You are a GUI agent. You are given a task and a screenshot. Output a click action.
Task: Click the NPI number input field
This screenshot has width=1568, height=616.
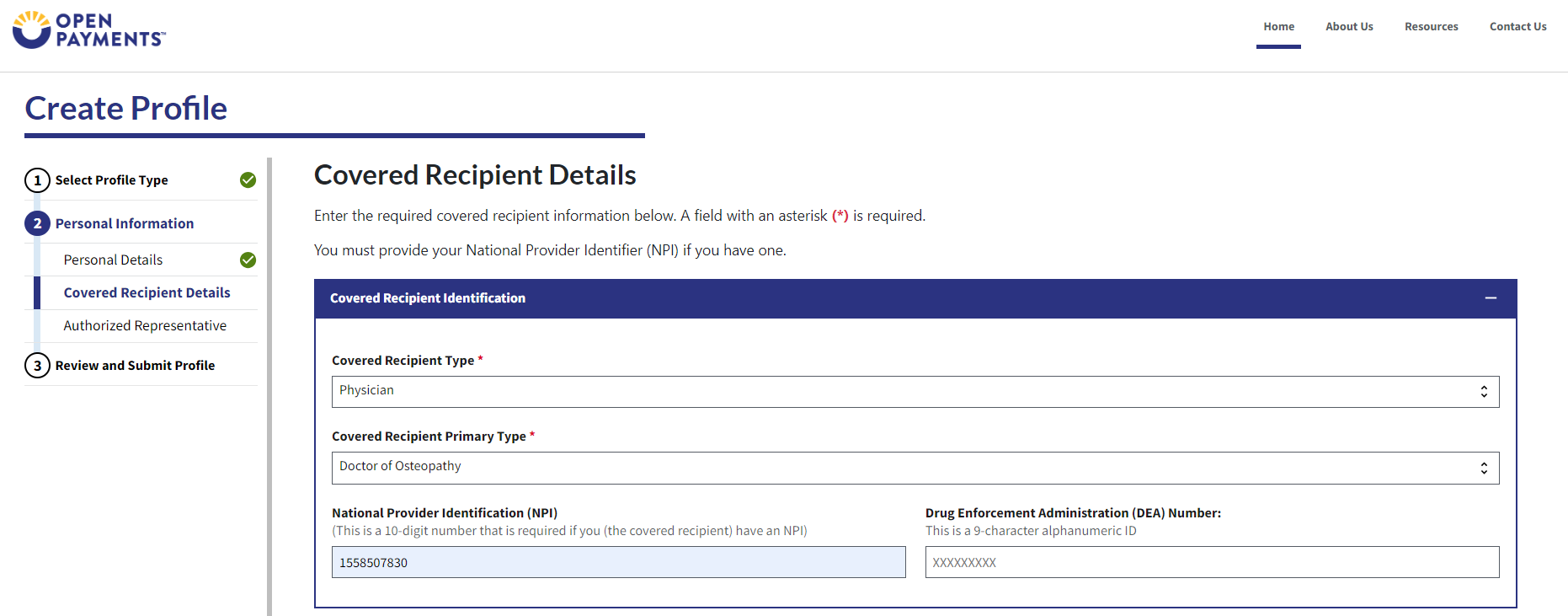point(618,562)
